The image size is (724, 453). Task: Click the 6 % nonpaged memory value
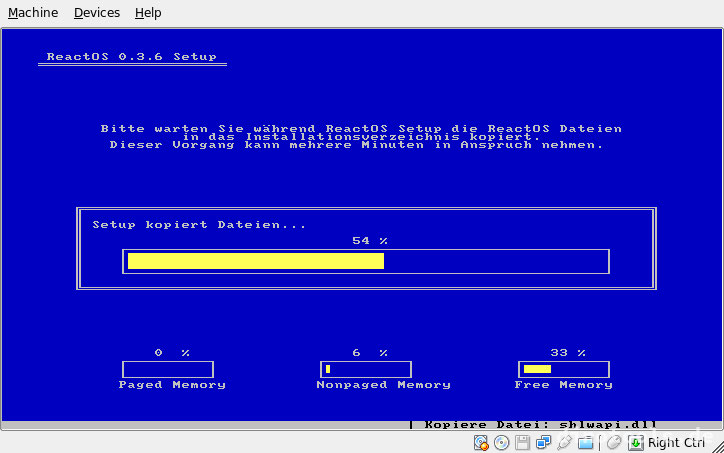pos(370,353)
